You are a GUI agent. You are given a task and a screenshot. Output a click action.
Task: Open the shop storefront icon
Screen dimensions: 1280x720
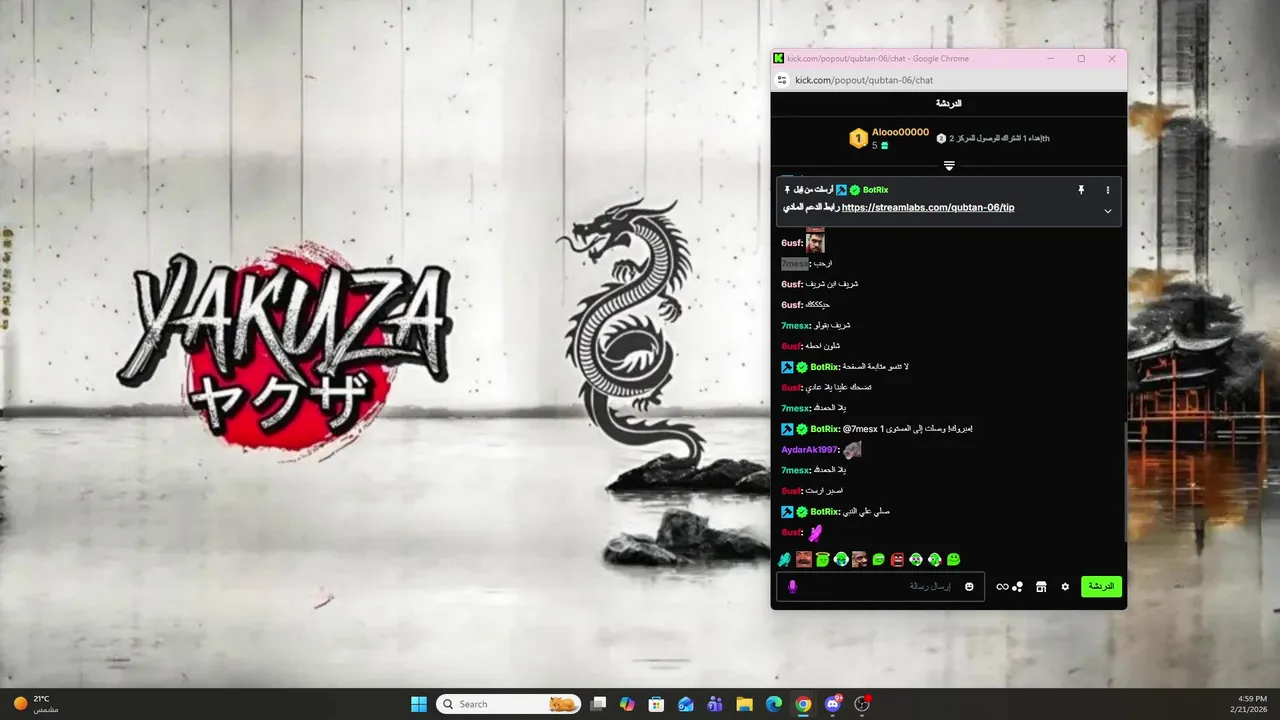point(1041,587)
